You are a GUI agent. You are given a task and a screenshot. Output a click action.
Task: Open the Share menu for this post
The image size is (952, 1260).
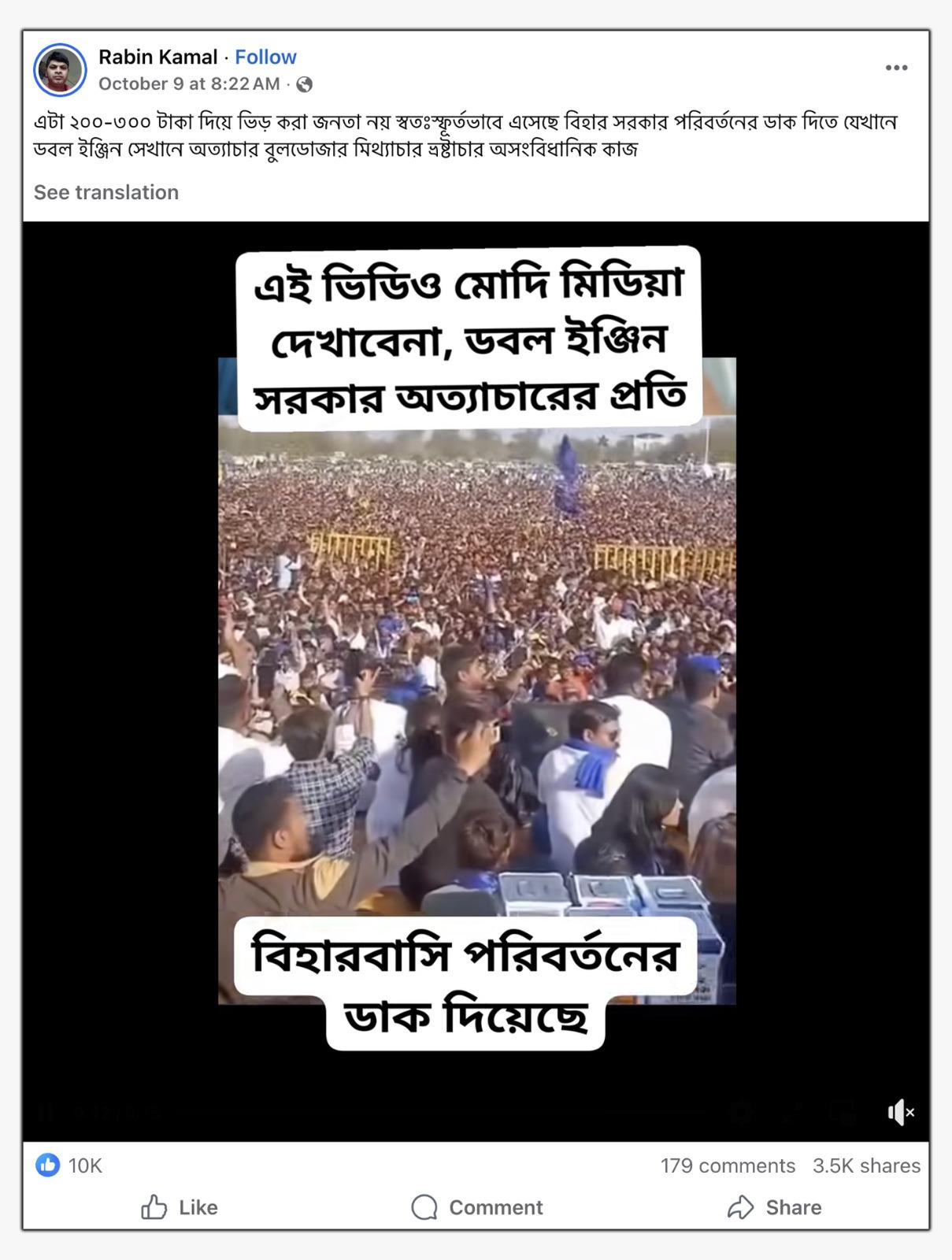point(775,1207)
